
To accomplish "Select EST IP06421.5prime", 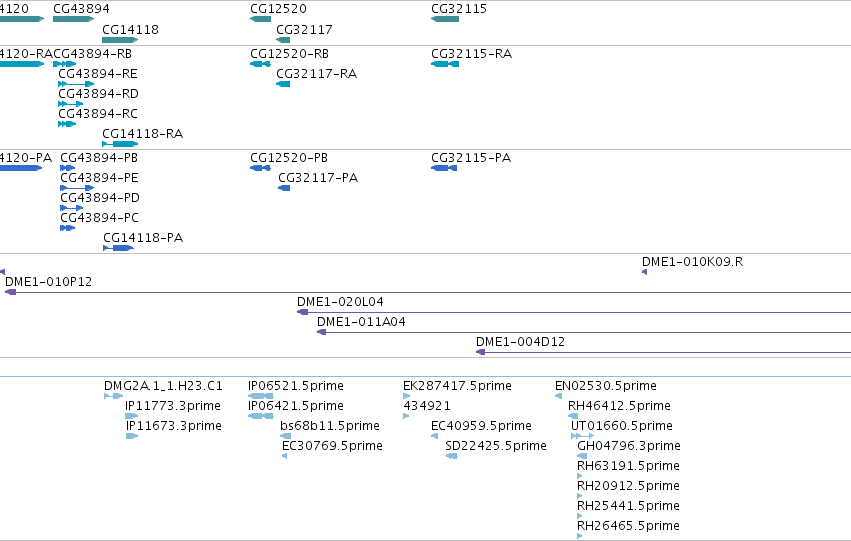I will pyautogui.click(x=261, y=417).
